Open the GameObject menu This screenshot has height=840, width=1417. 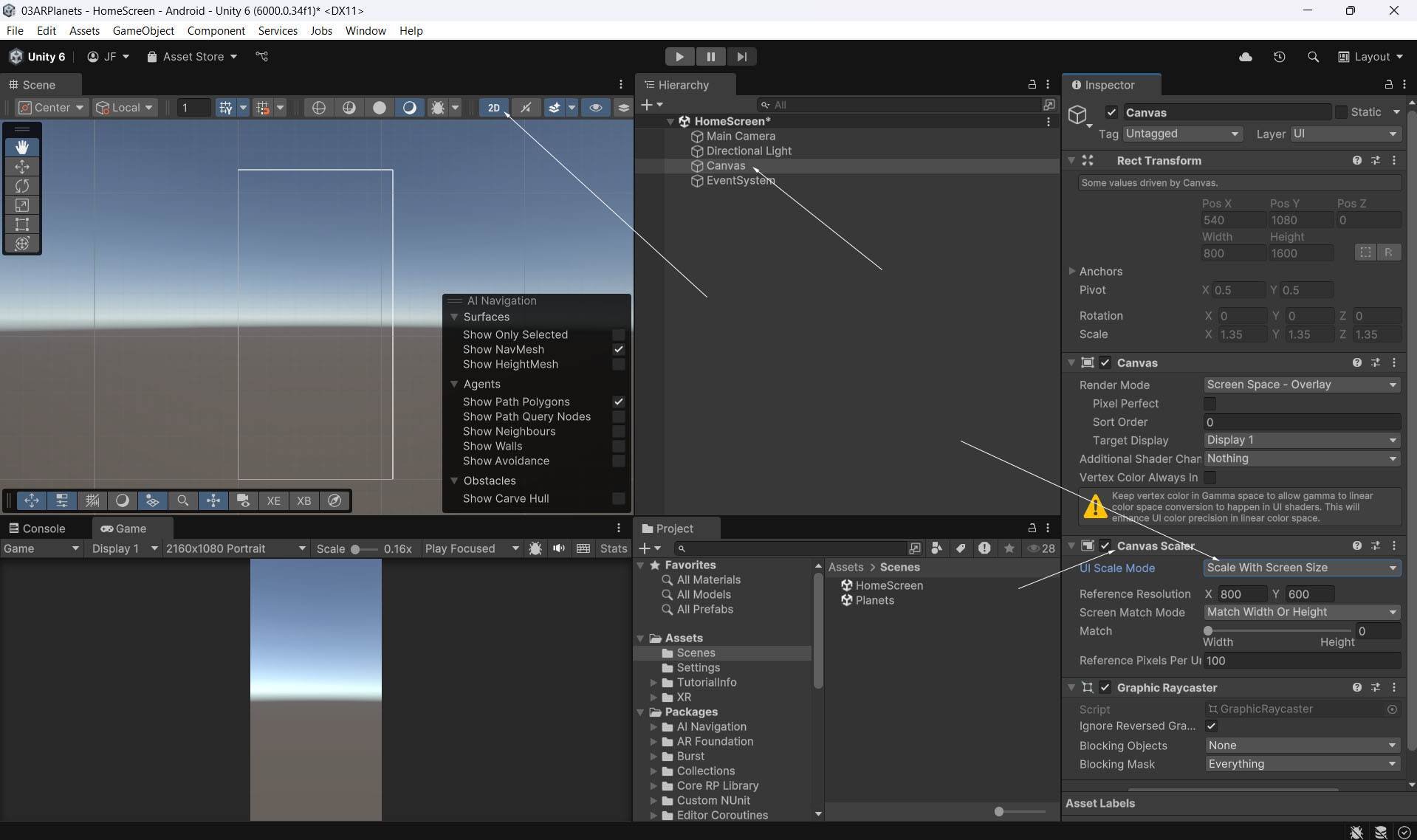click(143, 31)
